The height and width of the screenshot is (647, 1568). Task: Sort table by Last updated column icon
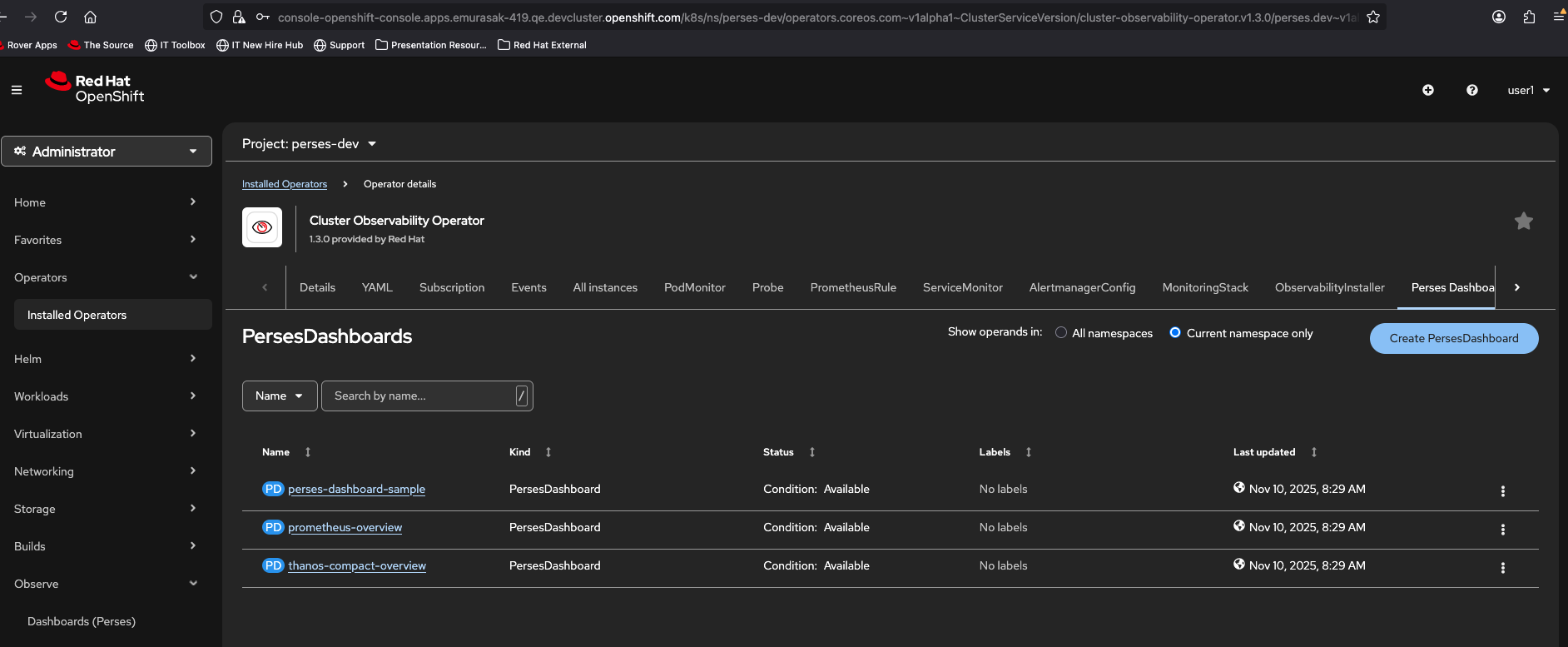click(x=1314, y=452)
